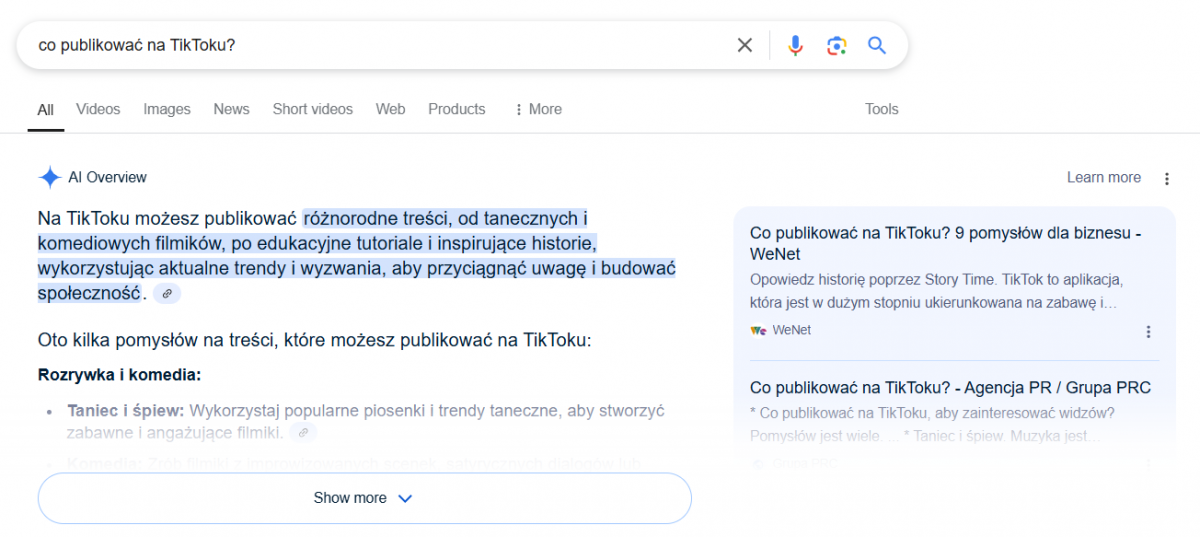Submit search with magnifying glass icon
The height and width of the screenshot is (537, 1200).
877,45
